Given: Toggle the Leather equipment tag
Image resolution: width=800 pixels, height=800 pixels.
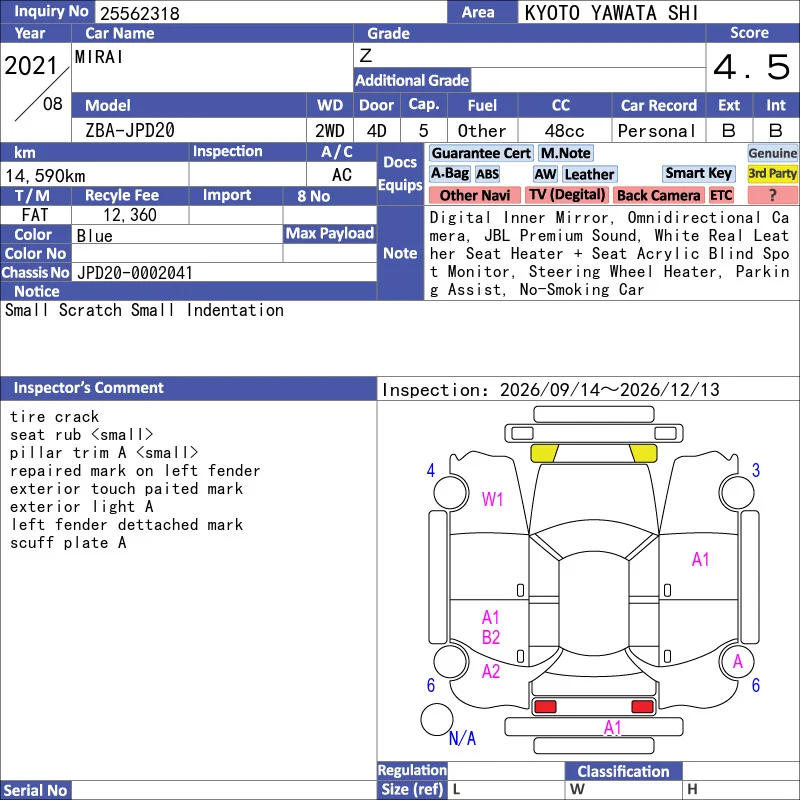Looking at the screenshot, I should [x=589, y=174].
